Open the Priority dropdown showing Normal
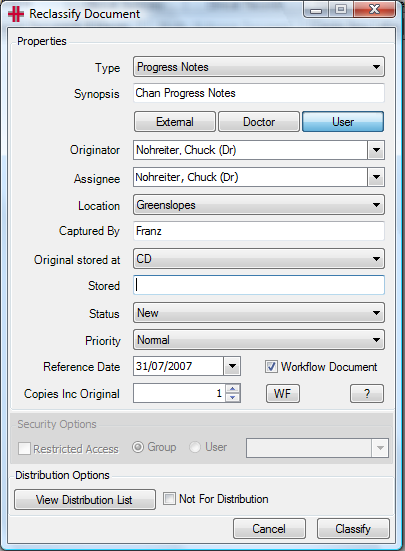This screenshot has height=551, width=405. click(x=259, y=340)
